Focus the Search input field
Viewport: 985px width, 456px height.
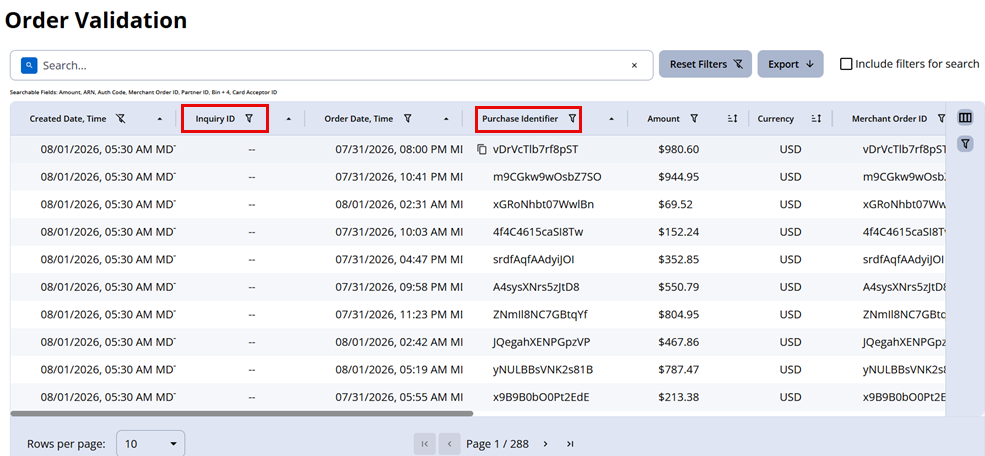tap(333, 65)
